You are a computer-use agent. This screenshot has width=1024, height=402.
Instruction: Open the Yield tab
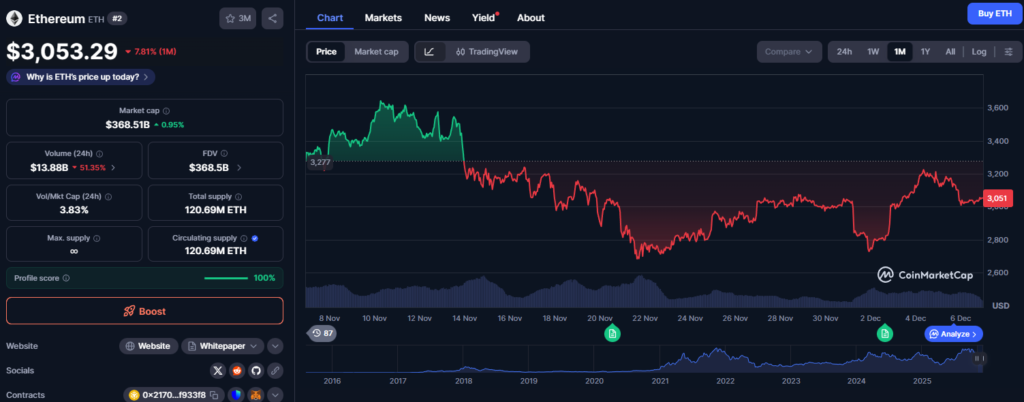484,18
